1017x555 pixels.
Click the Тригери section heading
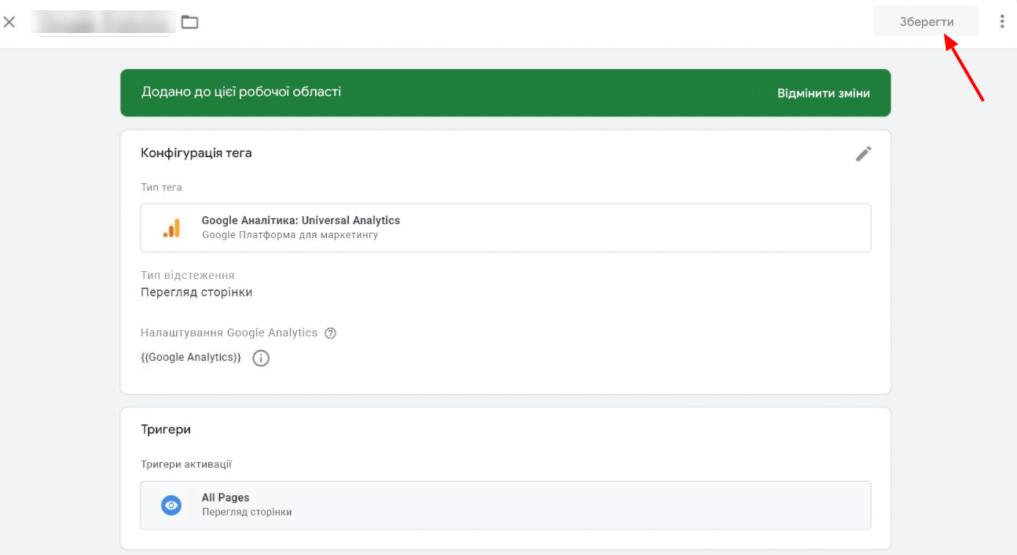tap(165, 429)
